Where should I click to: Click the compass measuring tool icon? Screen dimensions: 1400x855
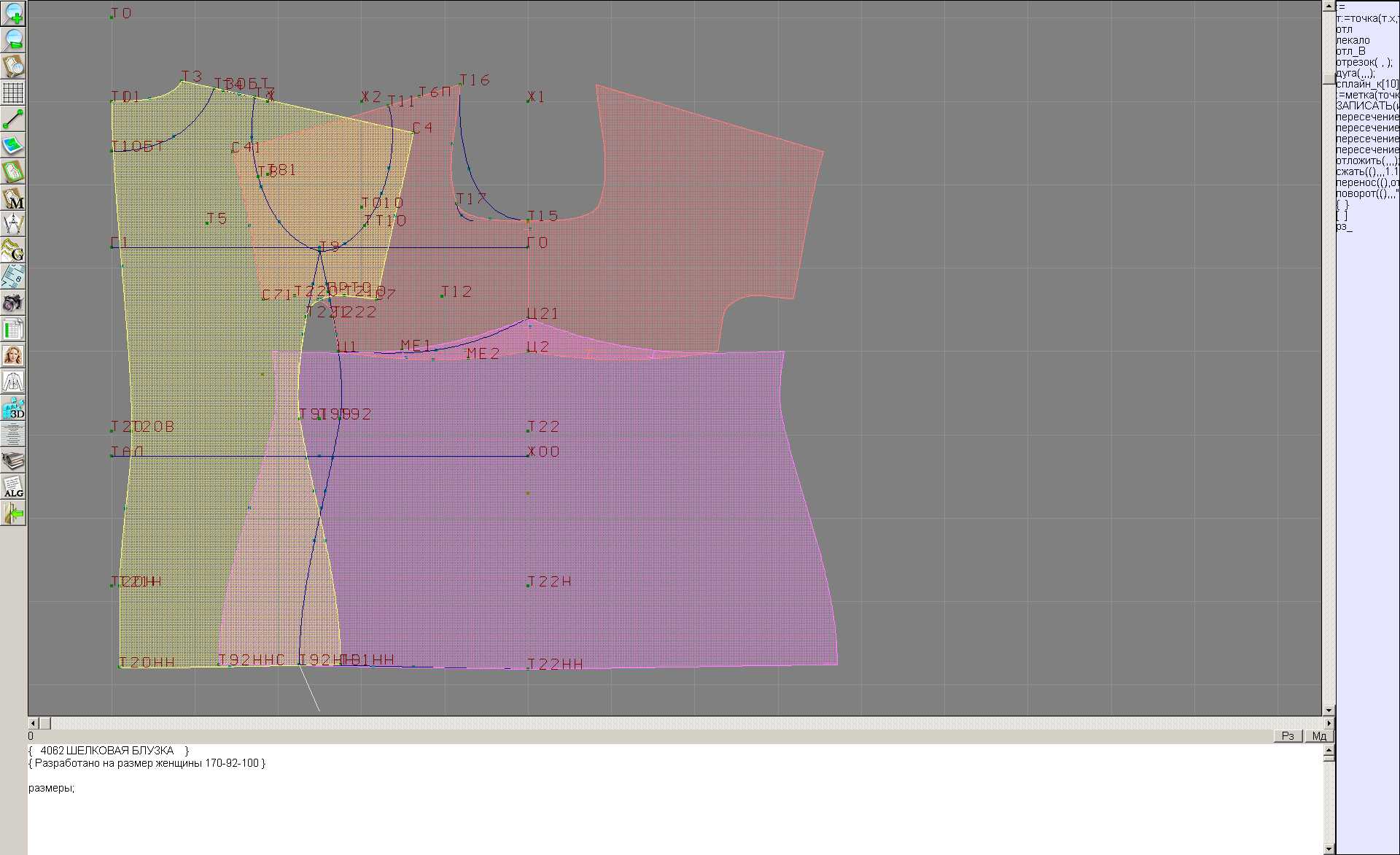pyautogui.click(x=13, y=224)
